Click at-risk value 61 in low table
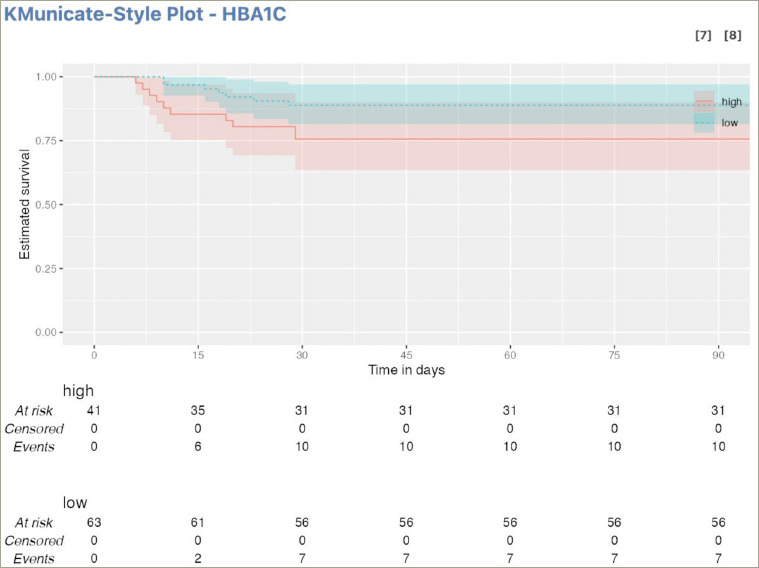Screen dimensions: 759x568 pyautogui.click(x=198, y=522)
